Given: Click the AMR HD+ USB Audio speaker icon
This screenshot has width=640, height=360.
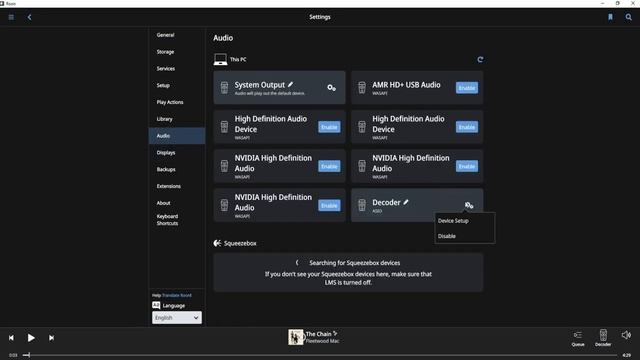Looking at the screenshot, I should click(362, 88).
